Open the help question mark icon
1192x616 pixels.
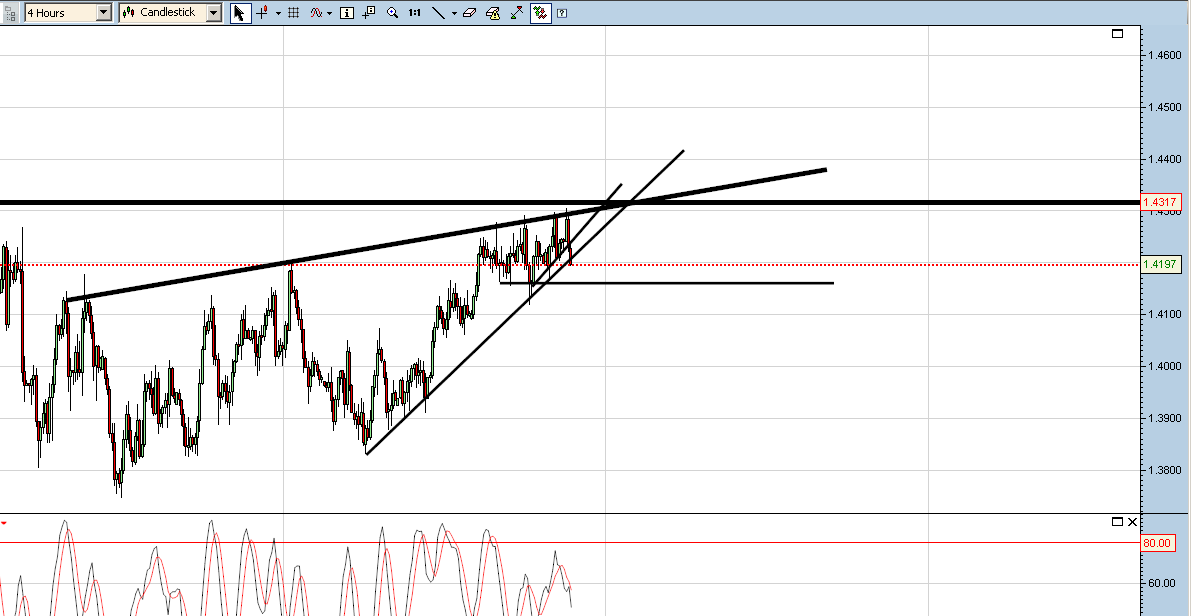click(562, 13)
